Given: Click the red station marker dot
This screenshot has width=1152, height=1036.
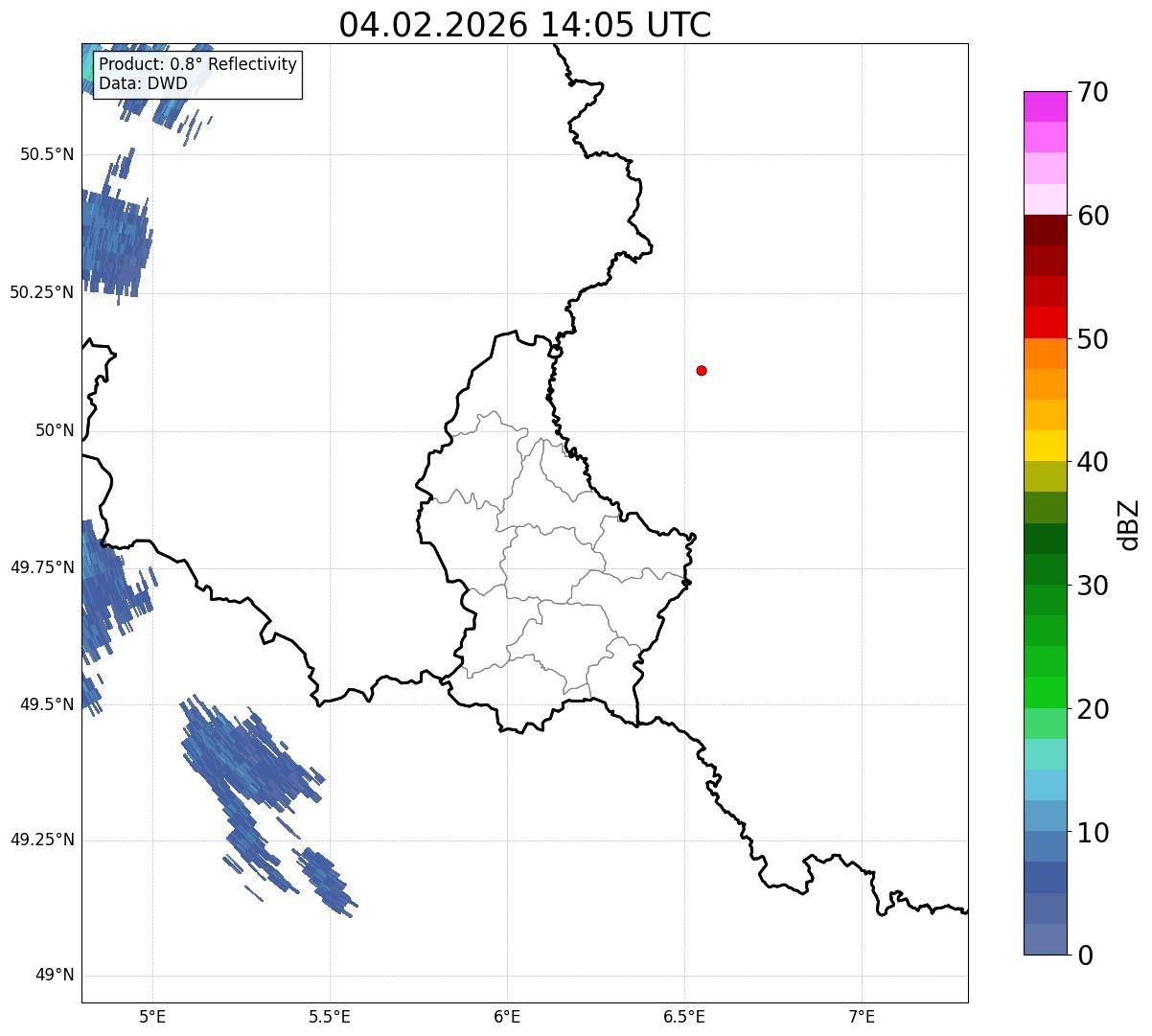Looking at the screenshot, I should [702, 370].
